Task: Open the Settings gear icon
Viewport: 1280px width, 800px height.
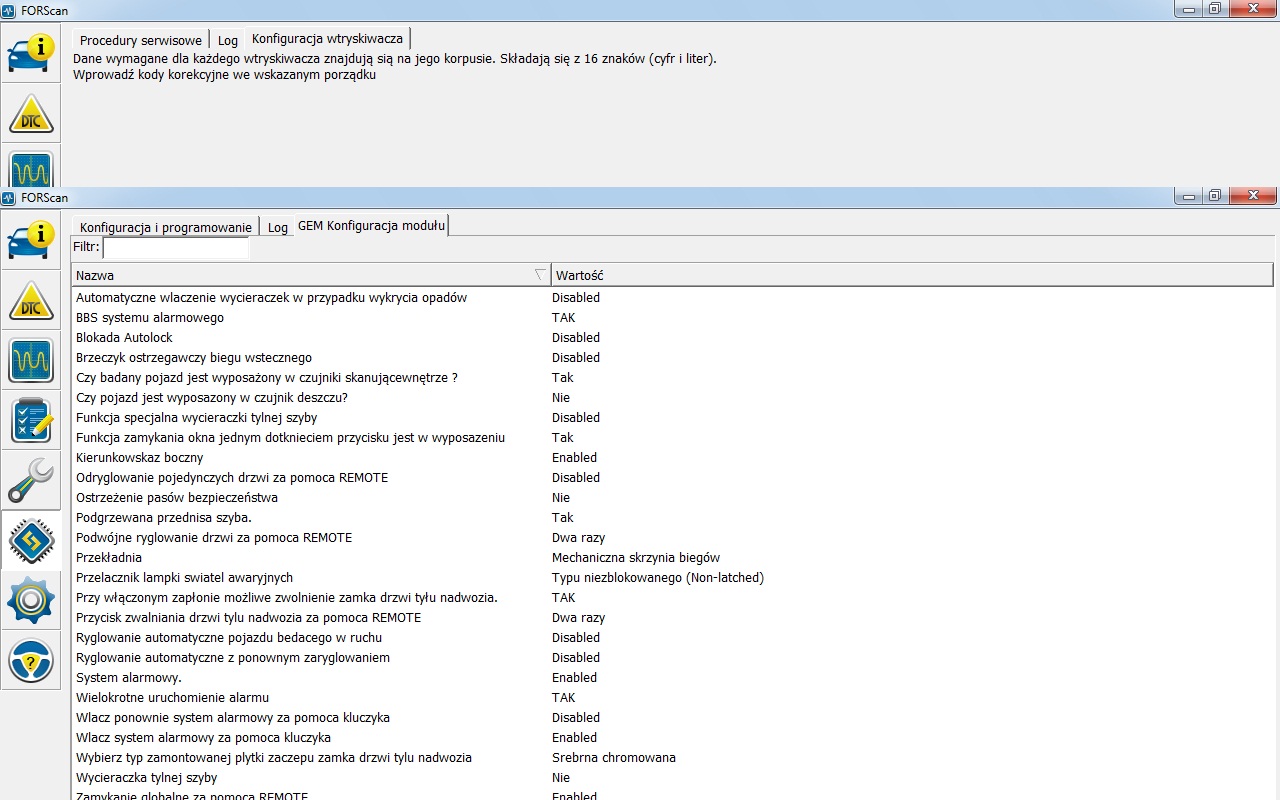Action: (31, 600)
